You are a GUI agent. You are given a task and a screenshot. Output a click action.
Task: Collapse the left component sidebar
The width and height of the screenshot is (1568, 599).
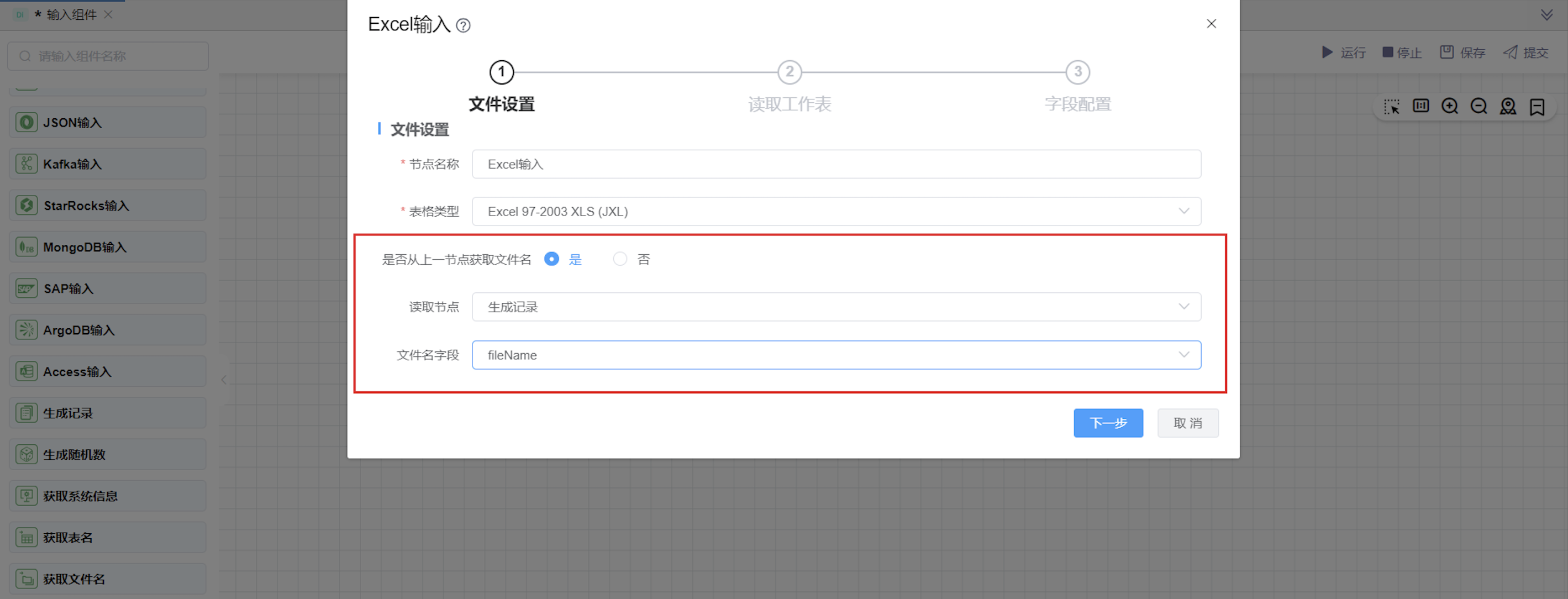[224, 380]
